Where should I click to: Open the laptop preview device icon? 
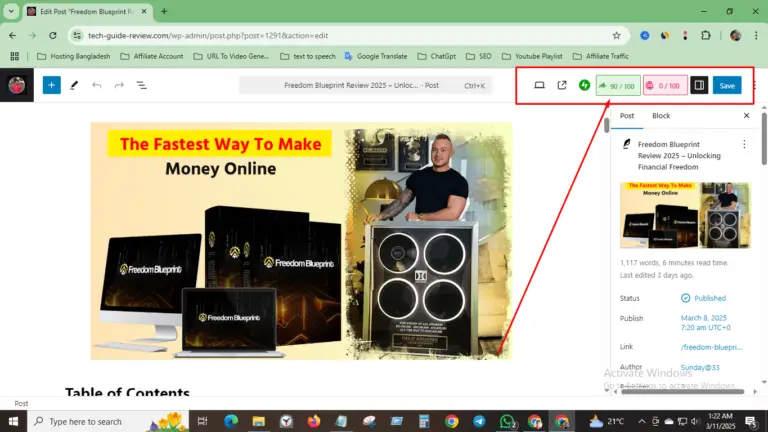tap(539, 85)
